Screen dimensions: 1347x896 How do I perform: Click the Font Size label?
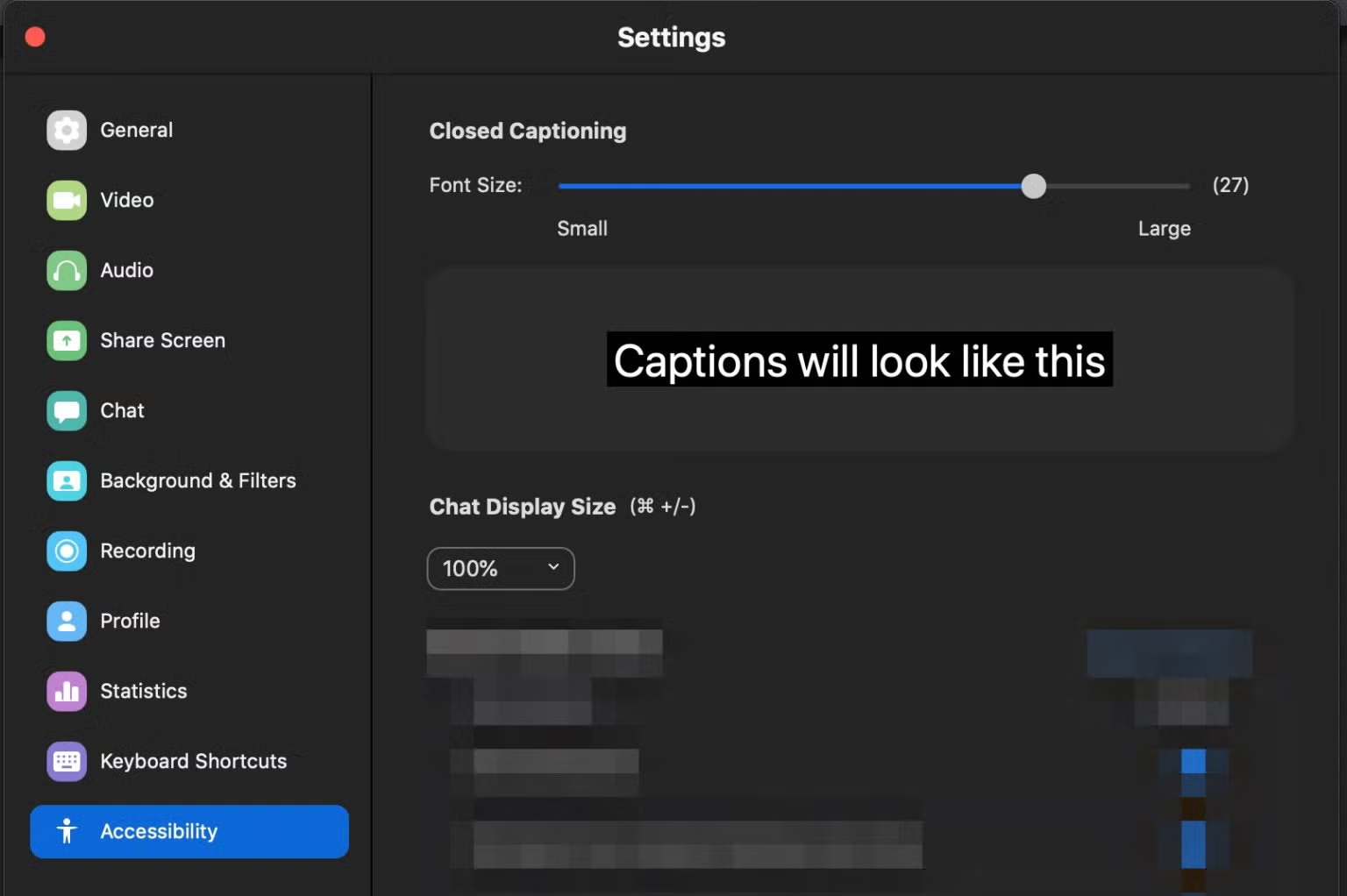coord(475,185)
